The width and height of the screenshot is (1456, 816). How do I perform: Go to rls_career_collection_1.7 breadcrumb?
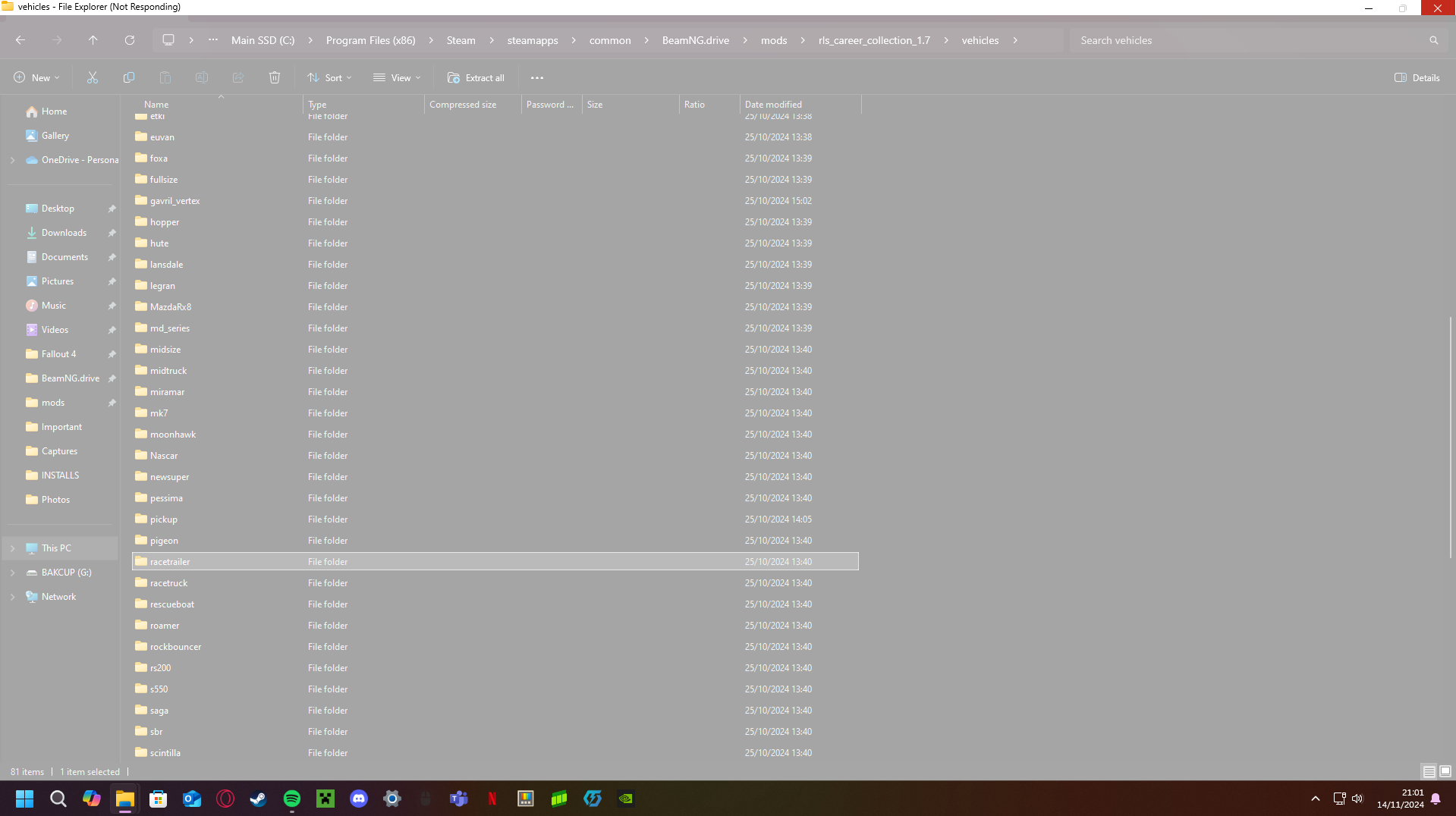point(874,40)
